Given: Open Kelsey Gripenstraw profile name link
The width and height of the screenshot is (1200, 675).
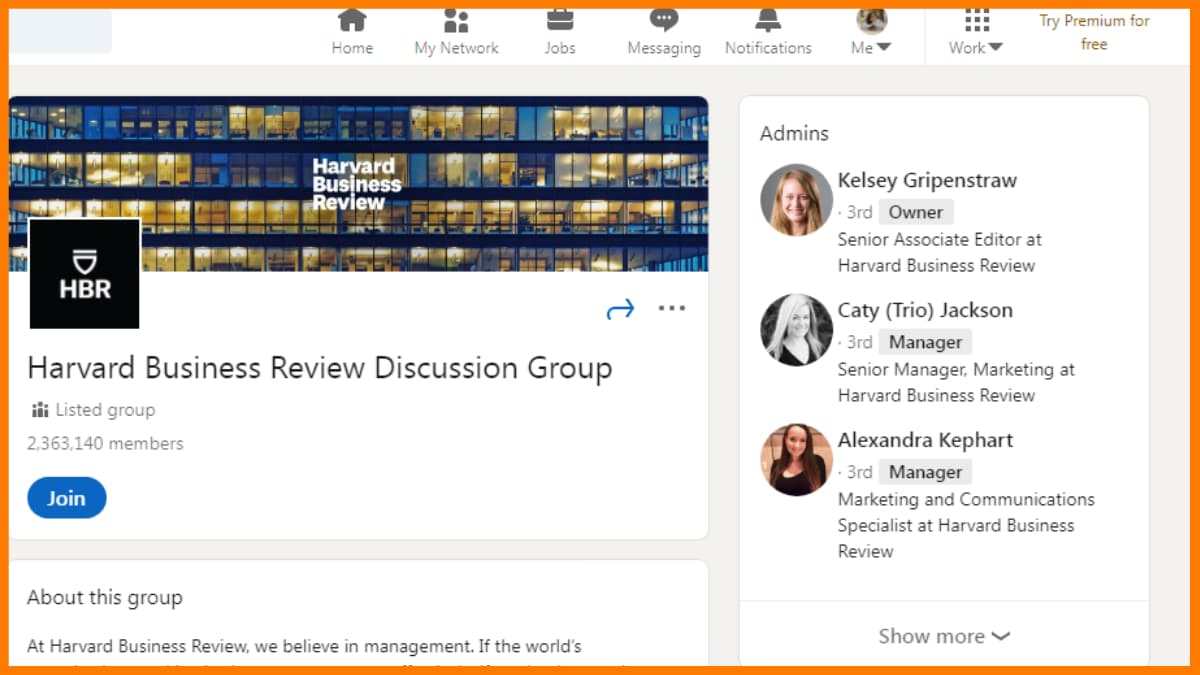Looking at the screenshot, I should point(927,181).
